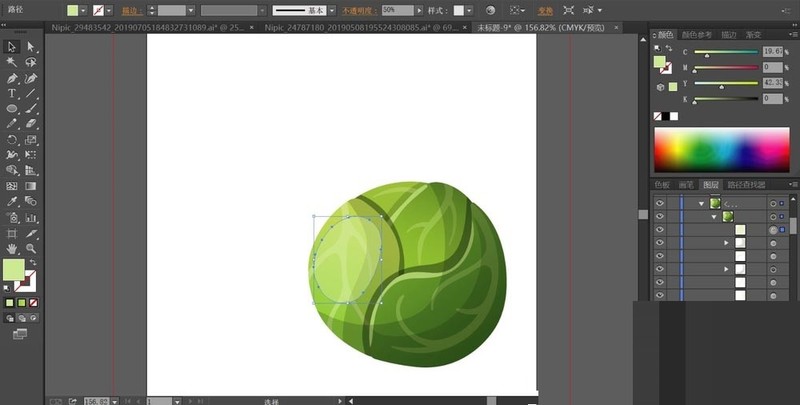Screen dimensions: 800x405
Task: Select the Rotate tool
Action: click(12, 140)
